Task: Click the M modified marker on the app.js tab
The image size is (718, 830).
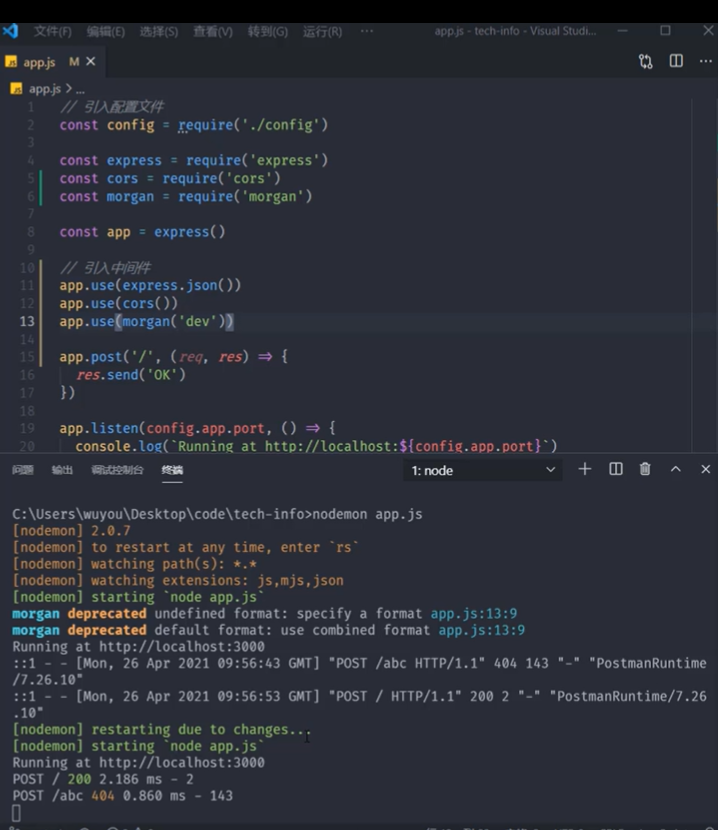Action: 74,62
